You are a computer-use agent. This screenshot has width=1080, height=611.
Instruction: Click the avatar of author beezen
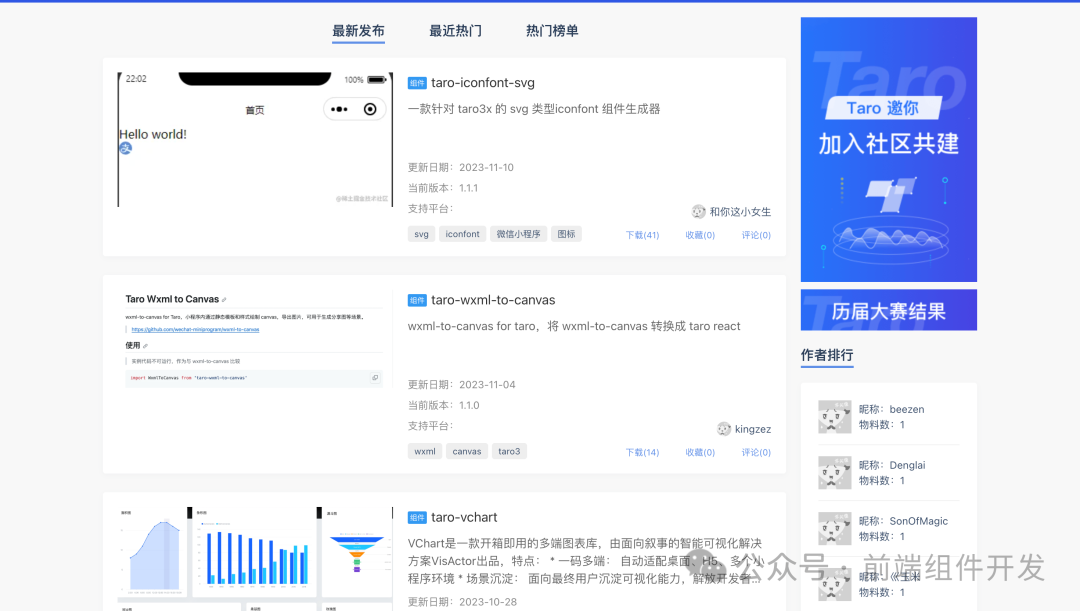click(x=834, y=417)
